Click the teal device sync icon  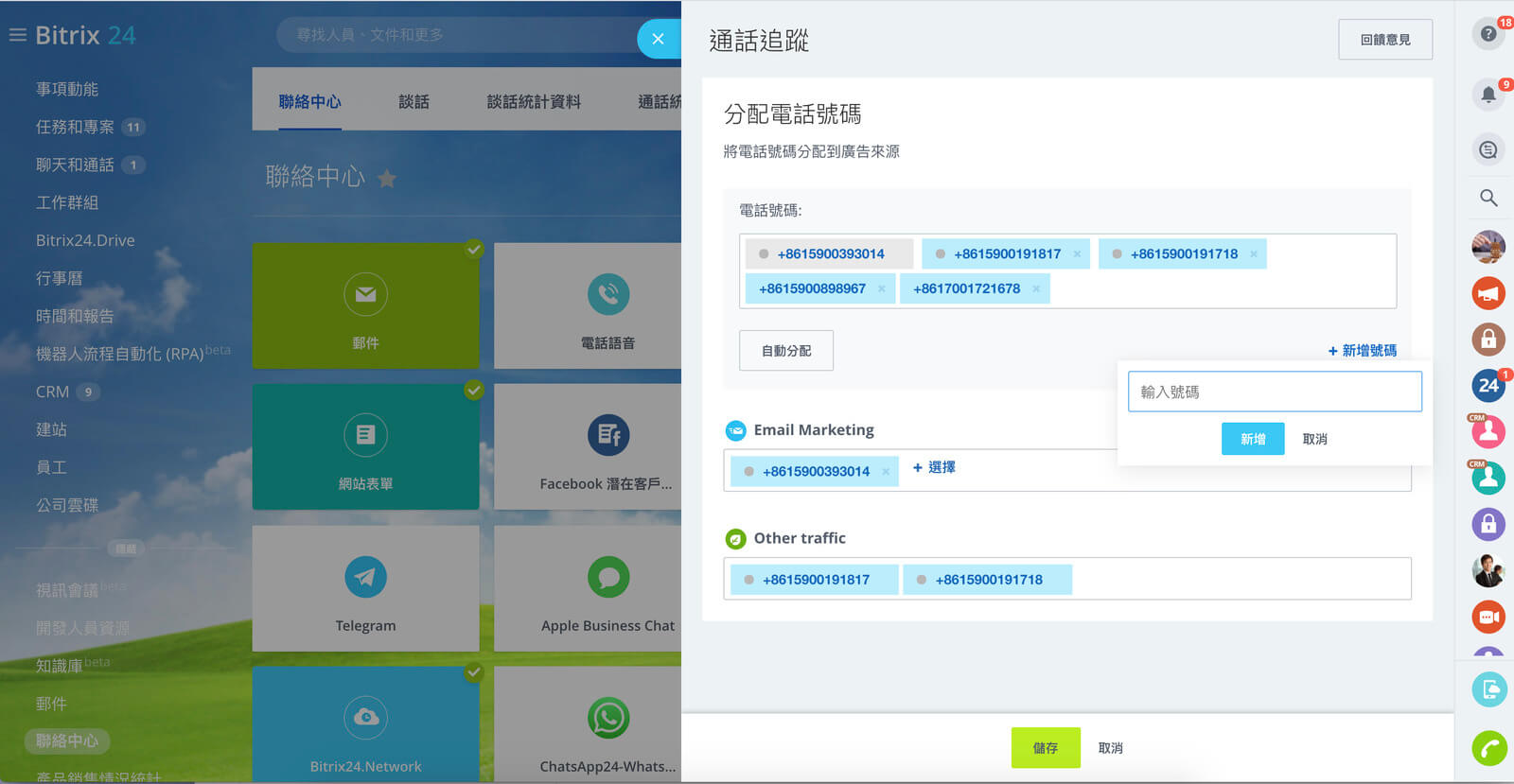point(1488,689)
